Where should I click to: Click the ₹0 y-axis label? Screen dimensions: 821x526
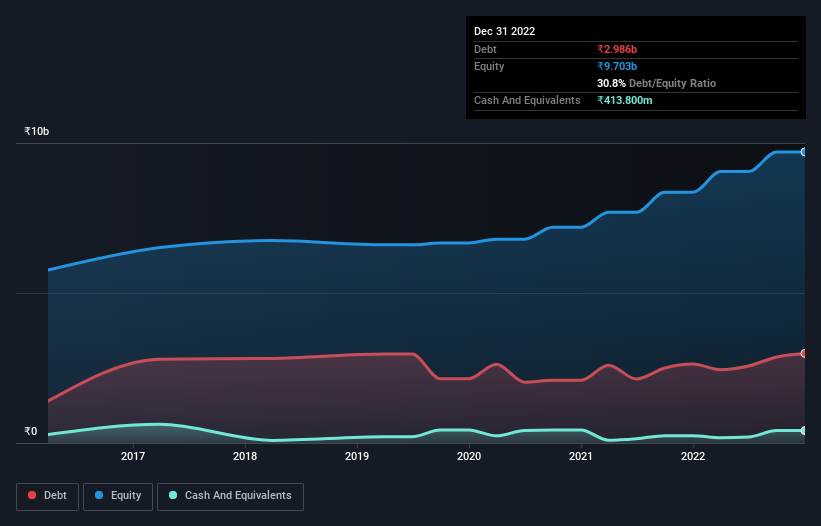[x=31, y=431]
